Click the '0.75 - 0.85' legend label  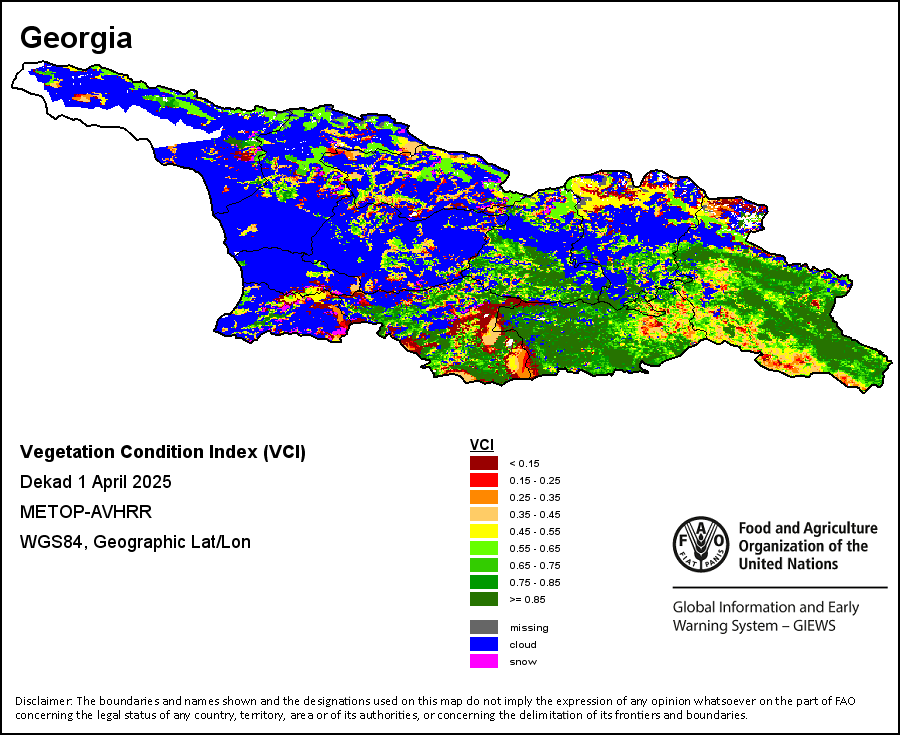535,582
